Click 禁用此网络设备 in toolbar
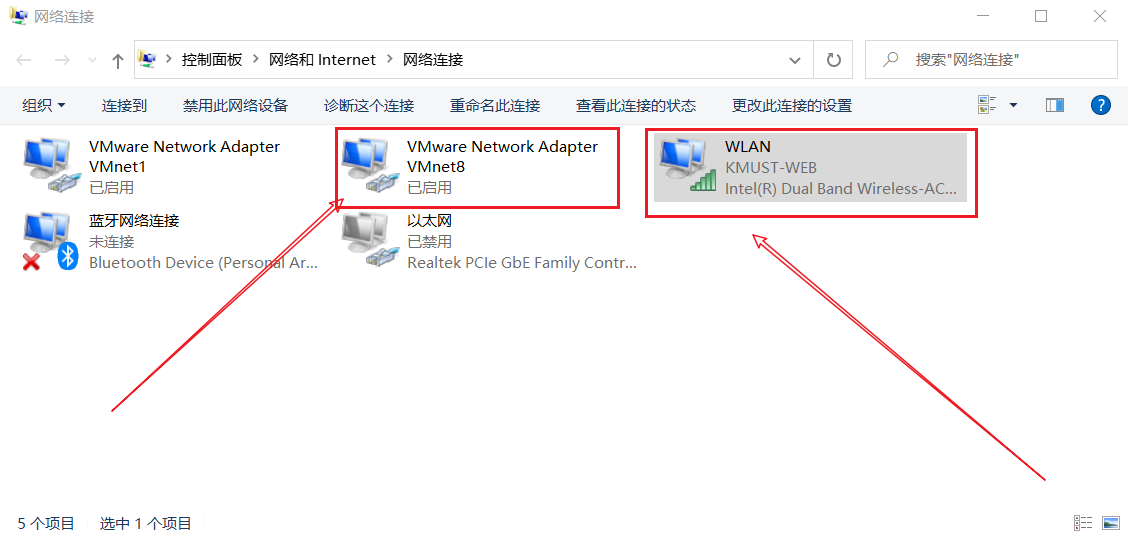The image size is (1128, 537). click(x=235, y=106)
